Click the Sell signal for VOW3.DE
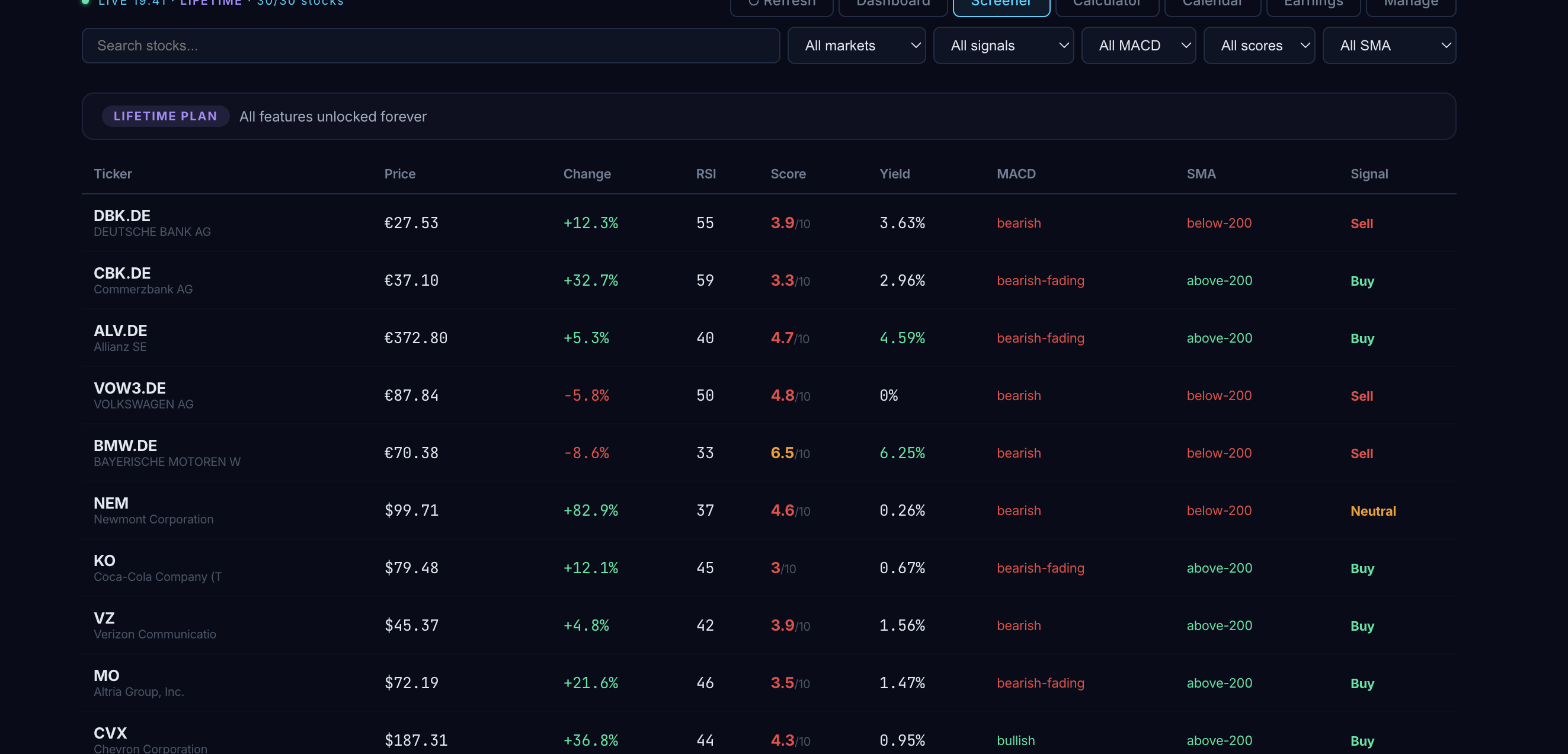Viewport: 1568px width, 754px height. (x=1361, y=396)
